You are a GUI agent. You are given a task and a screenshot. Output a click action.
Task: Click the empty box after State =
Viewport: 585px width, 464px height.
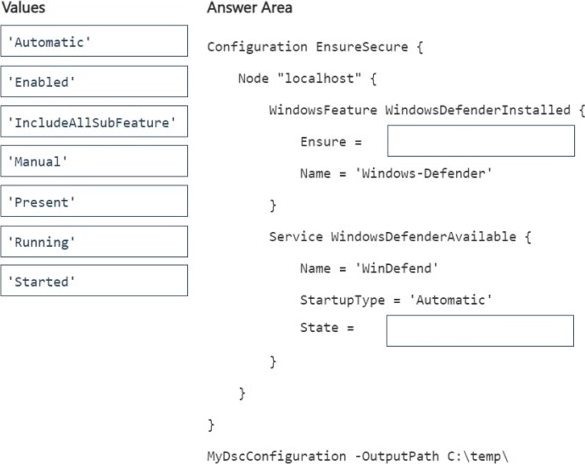pyautogui.click(x=480, y=331)
